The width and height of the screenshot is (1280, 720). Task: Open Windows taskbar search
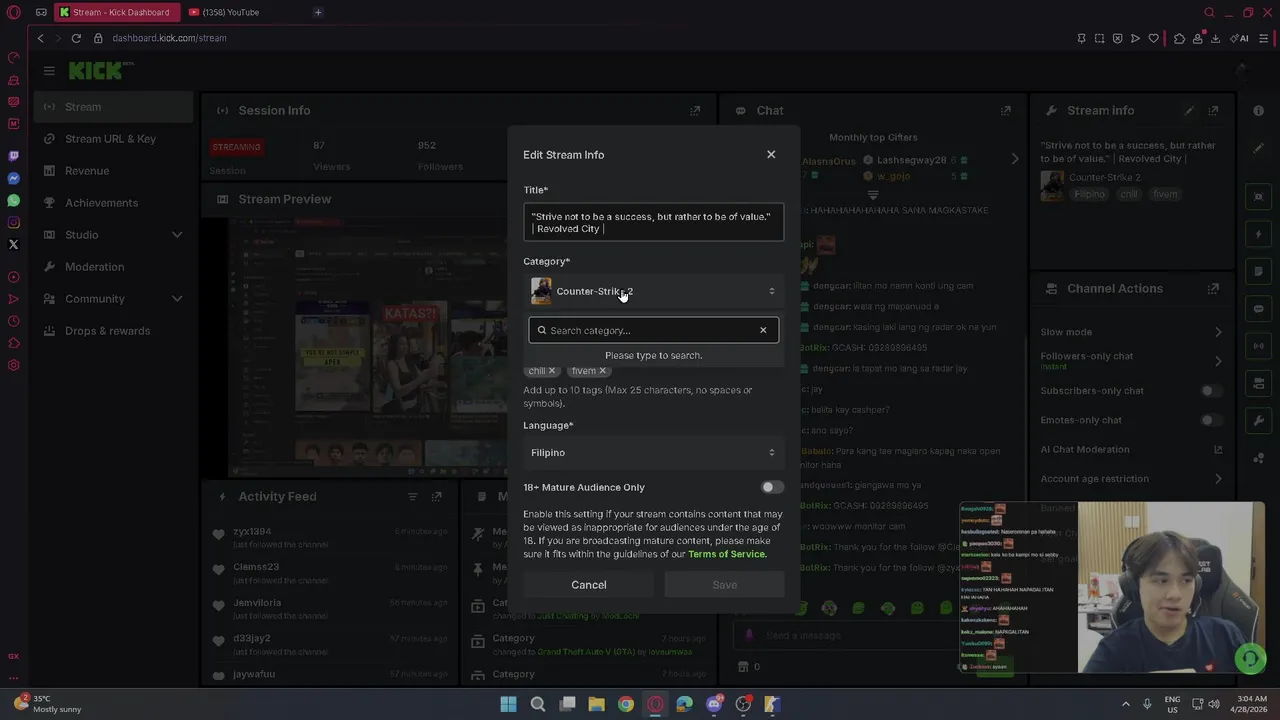538,704
